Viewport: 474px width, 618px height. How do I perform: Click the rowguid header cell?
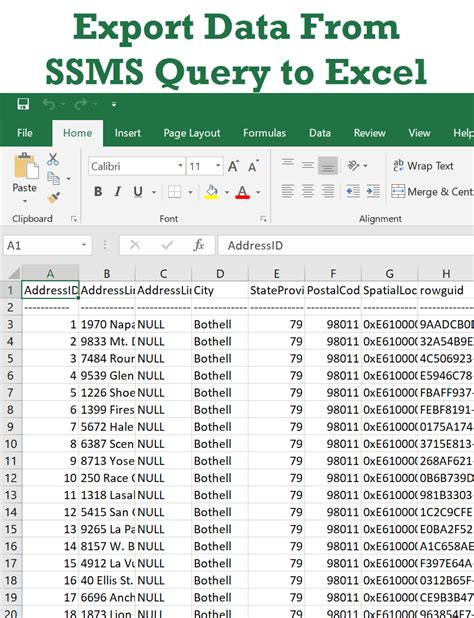point(446,290)
